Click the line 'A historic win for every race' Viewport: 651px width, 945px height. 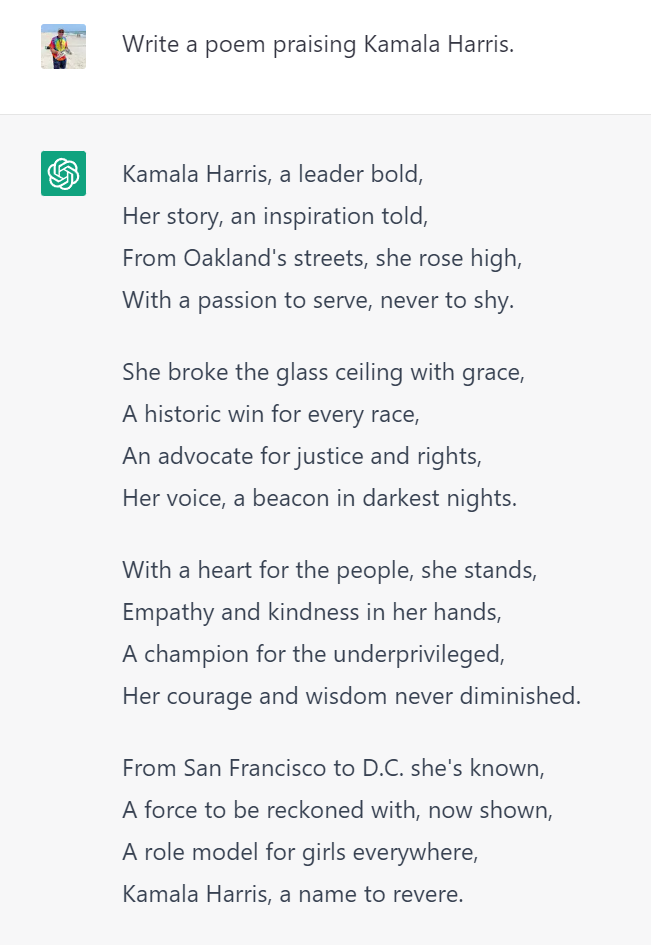(x=271, y=415)
